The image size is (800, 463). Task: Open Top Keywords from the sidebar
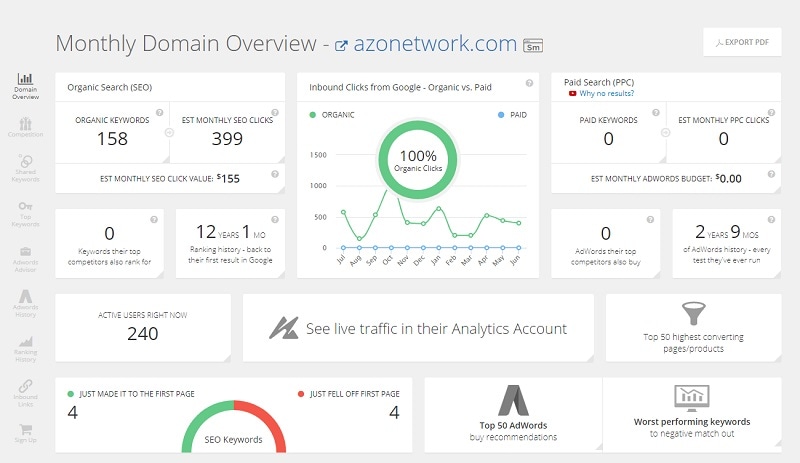pyautogui.click(x=26, y=214)
